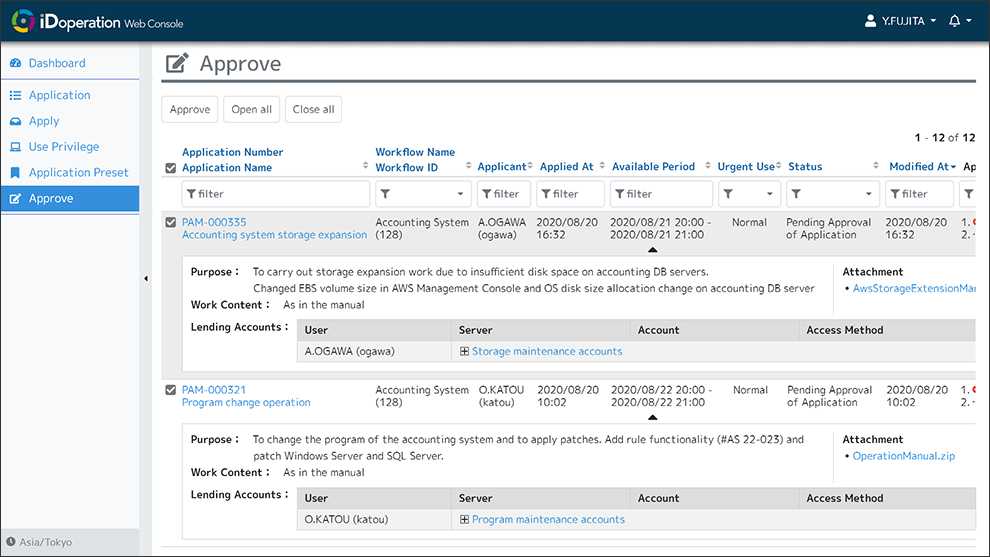
Task: Open Dashboard in the sidebar
Action: 57,63
